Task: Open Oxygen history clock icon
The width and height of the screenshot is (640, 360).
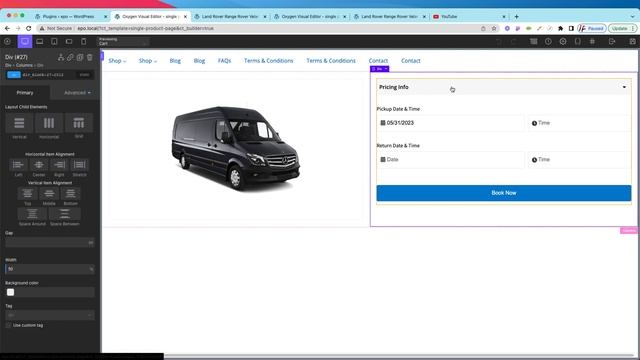Action: (x=548, y=41)
